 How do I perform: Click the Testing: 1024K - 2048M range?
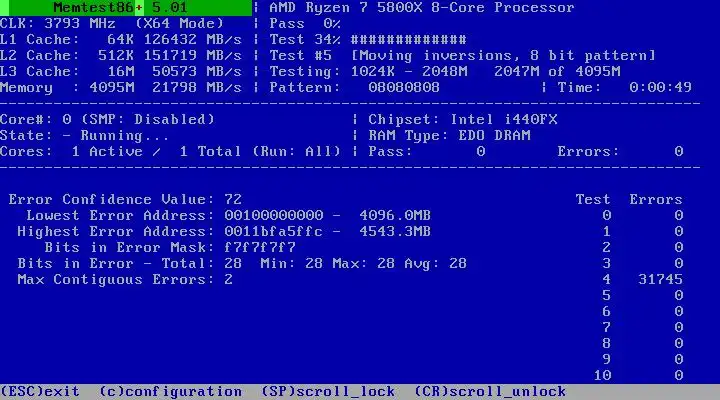[368, 72]
